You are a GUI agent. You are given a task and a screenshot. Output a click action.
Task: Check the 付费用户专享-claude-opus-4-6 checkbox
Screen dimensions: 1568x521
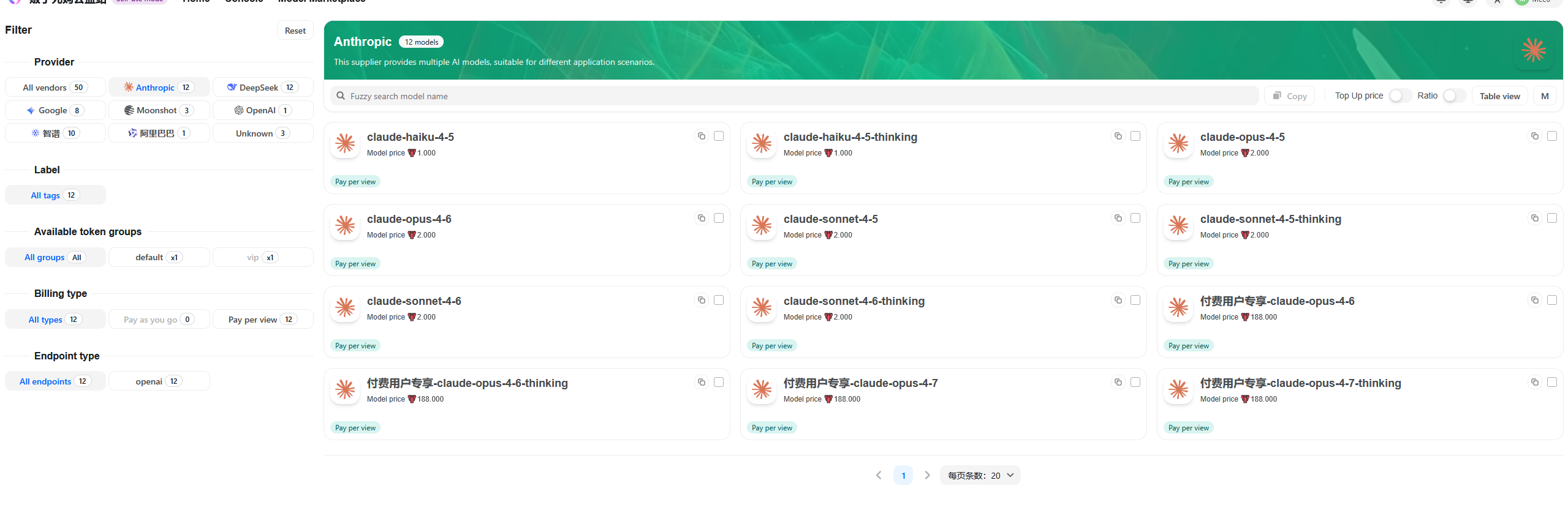(1552, 300)
